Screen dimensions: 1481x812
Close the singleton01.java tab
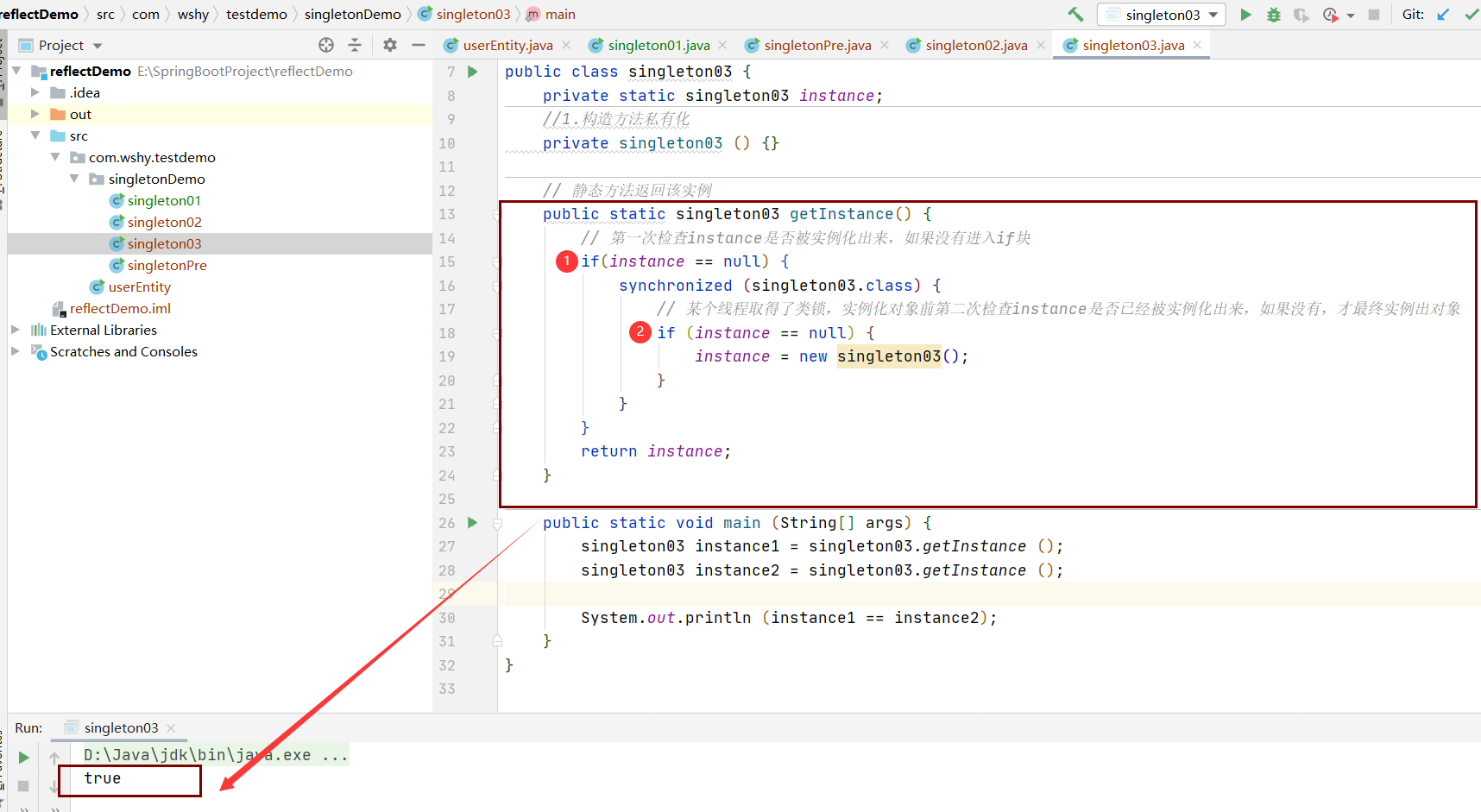[x=722, y=45]
